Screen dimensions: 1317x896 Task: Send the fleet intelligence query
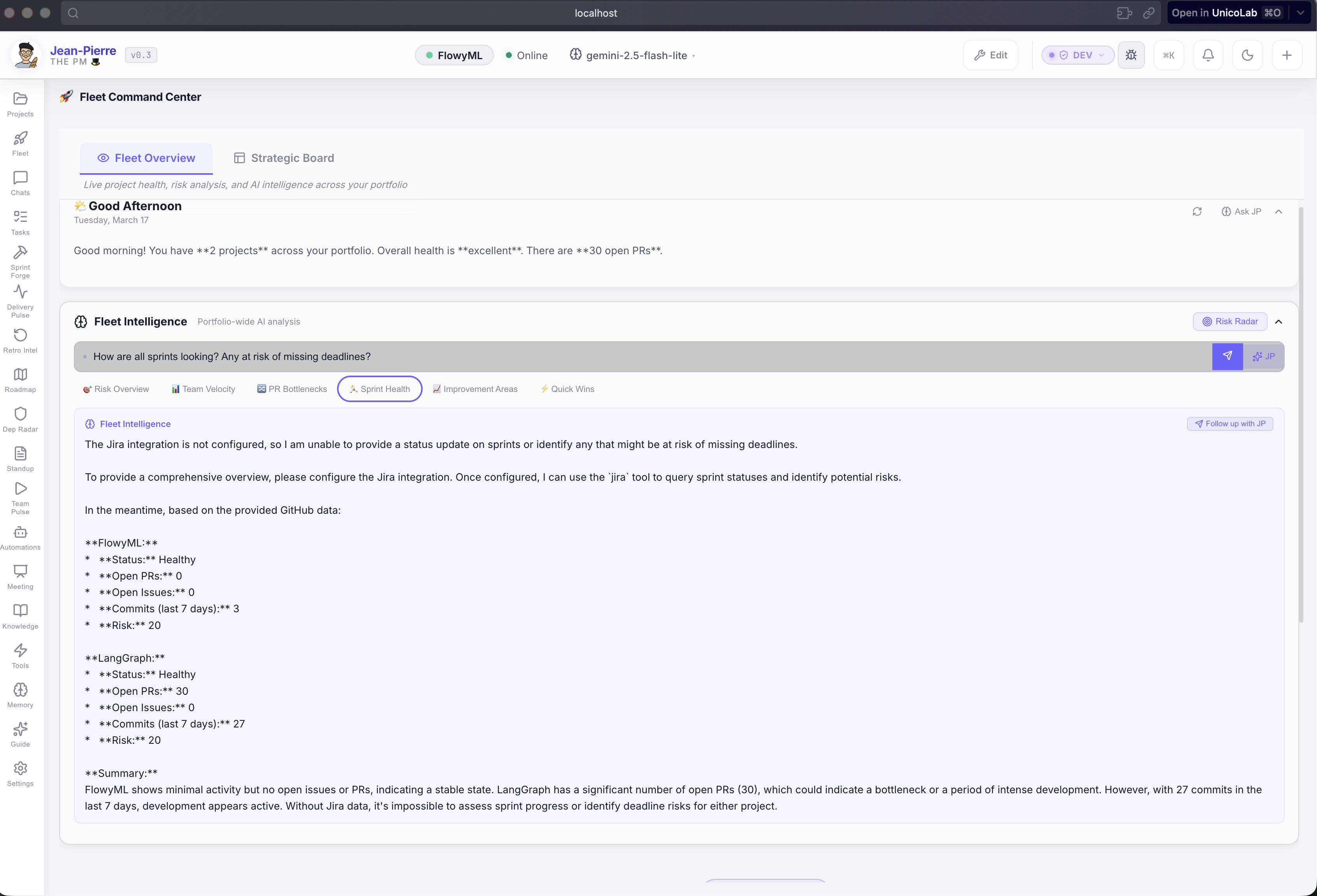1227,356
